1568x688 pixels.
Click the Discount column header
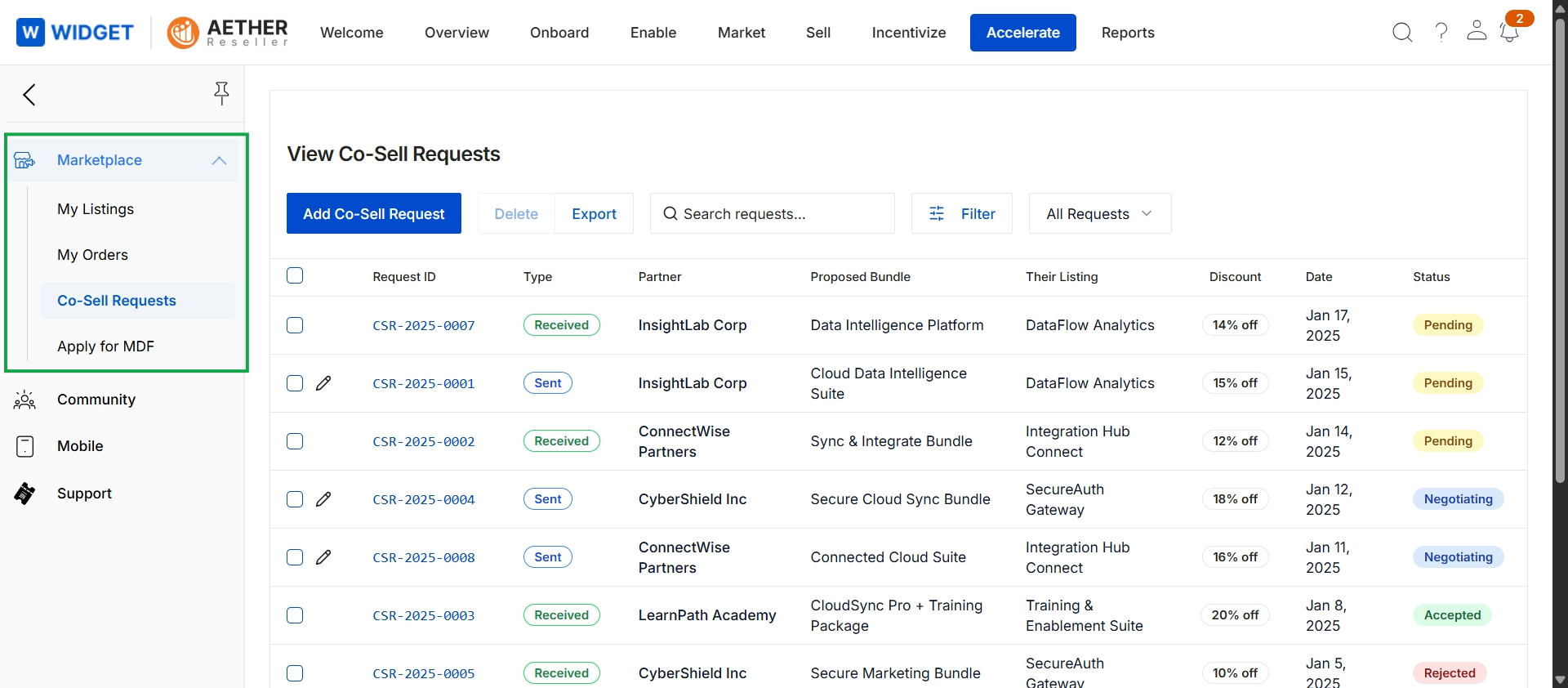coord(1235,277)
